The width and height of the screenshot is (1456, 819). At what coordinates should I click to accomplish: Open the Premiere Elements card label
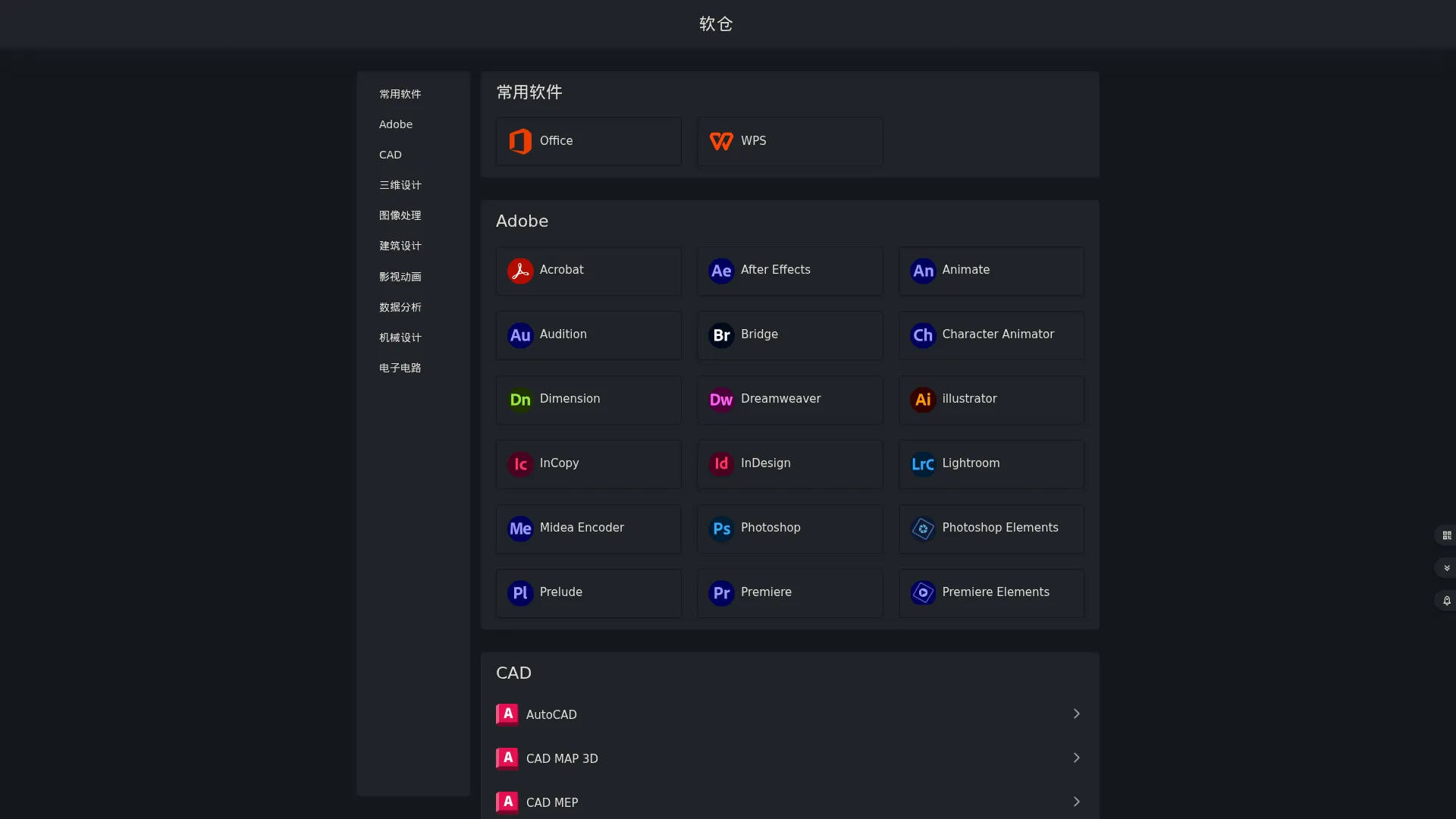click(x=996, y=592)
